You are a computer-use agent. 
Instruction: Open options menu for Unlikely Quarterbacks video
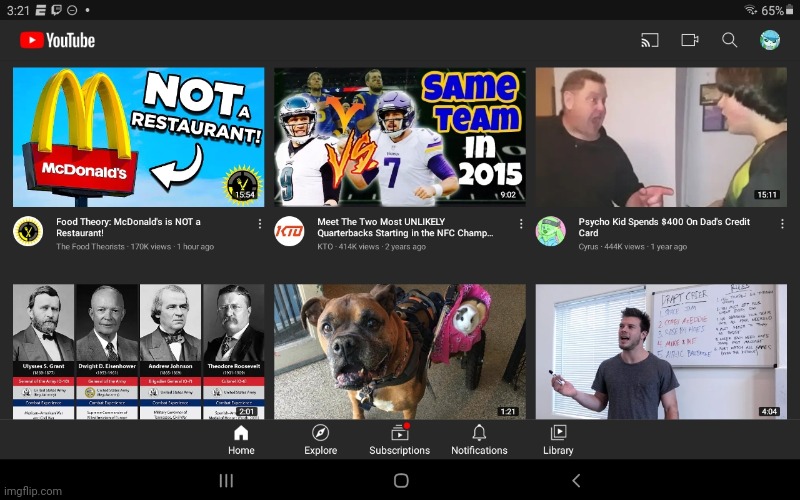click(x=521, y=223)
